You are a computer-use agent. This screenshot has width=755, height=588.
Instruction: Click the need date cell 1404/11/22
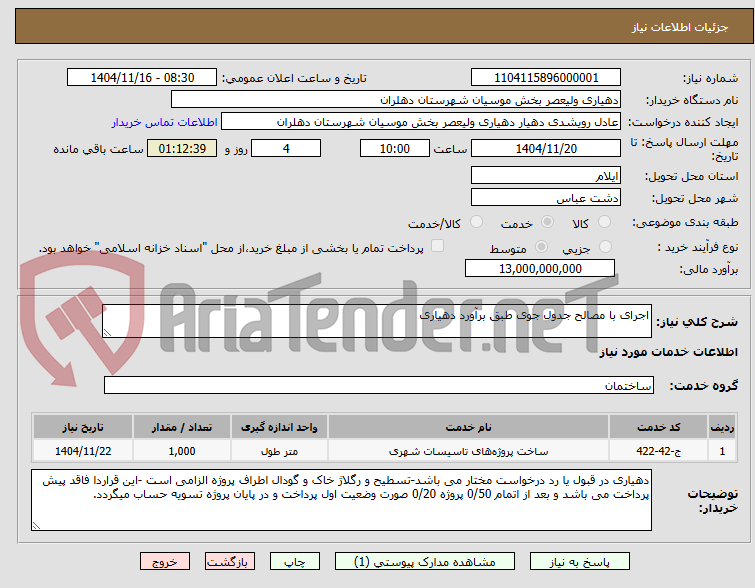pyautogui.click(x=83, y=451)
